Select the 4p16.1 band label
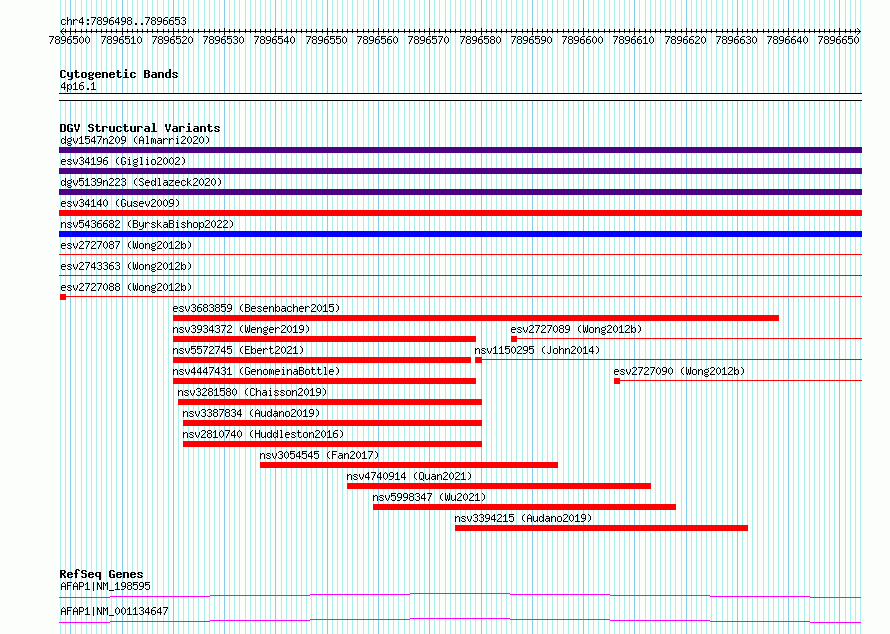Image resolution: width=890 pixels, height=634 pixels. (x=78, y=86)
